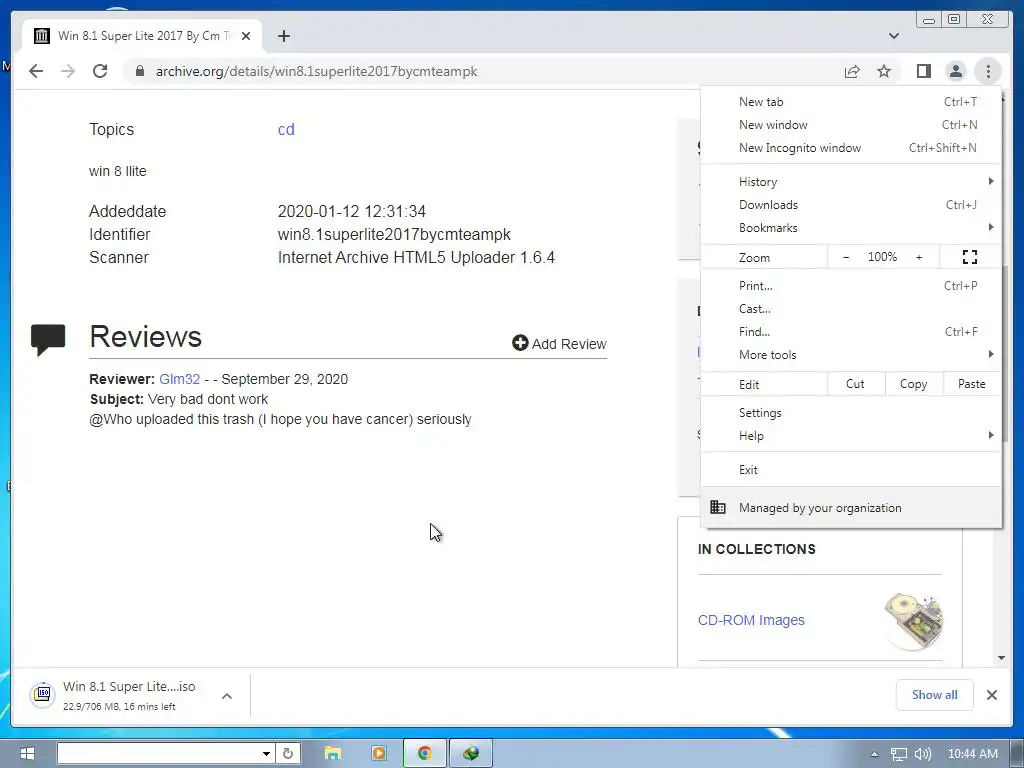
Task: Choose Exit to quit Chrome
Action: coord(851,470)
